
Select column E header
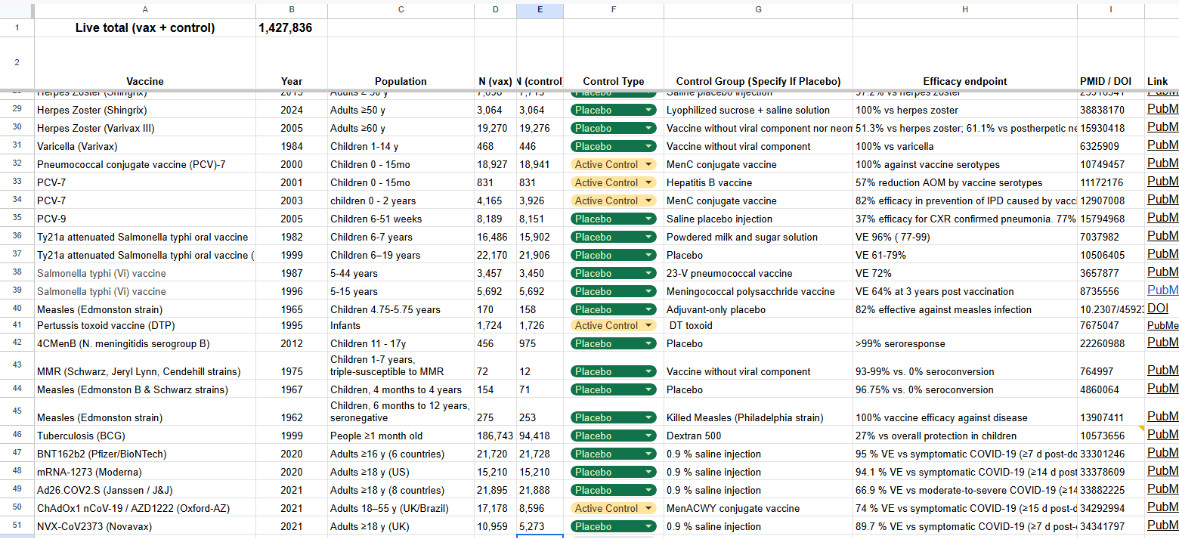point(540,9)
